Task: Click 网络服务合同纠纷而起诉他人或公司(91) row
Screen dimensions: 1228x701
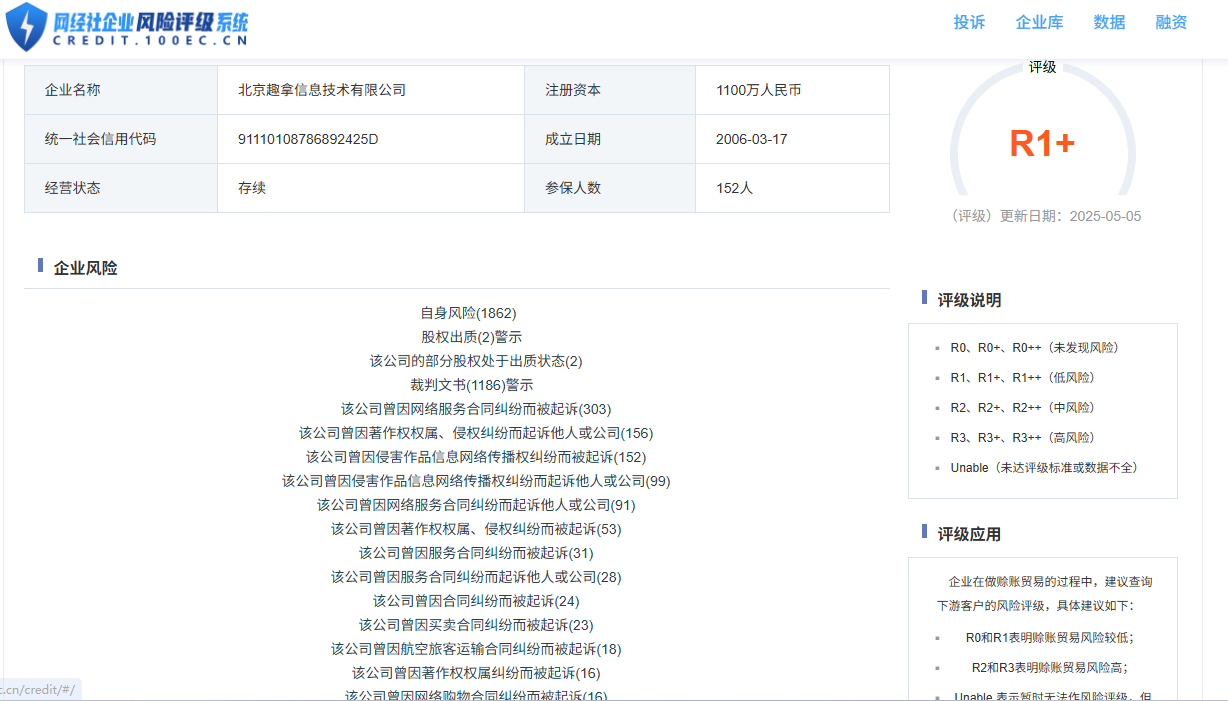Action: 476,505
